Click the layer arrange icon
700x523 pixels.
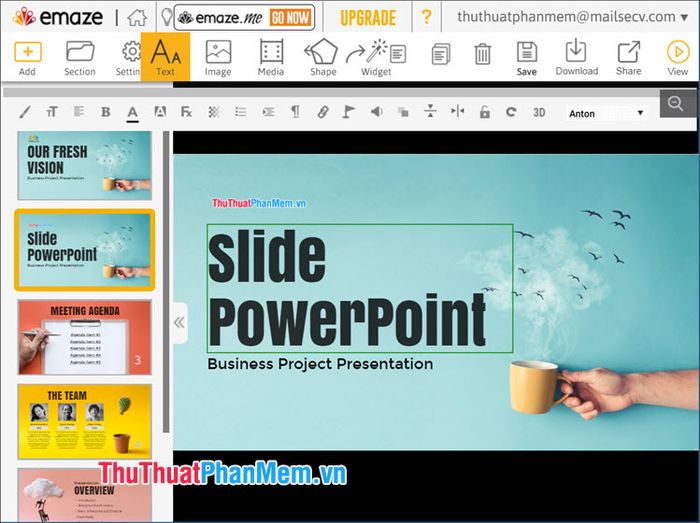[x=404, y=112]
